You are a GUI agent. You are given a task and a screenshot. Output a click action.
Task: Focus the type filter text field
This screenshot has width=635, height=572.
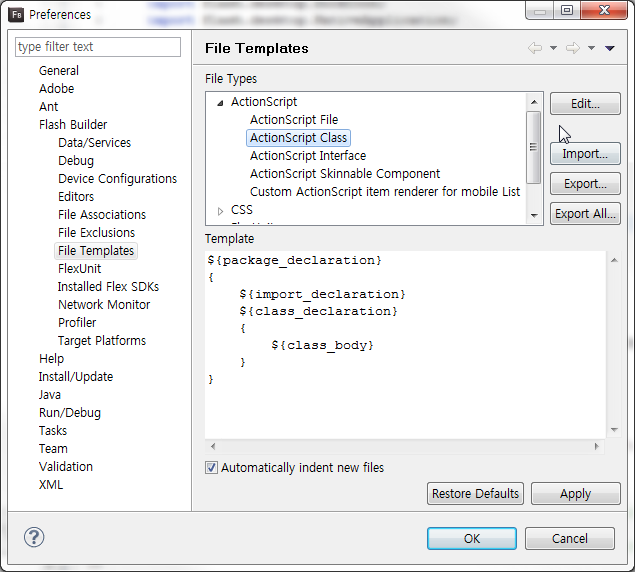[x=98, y=47]
